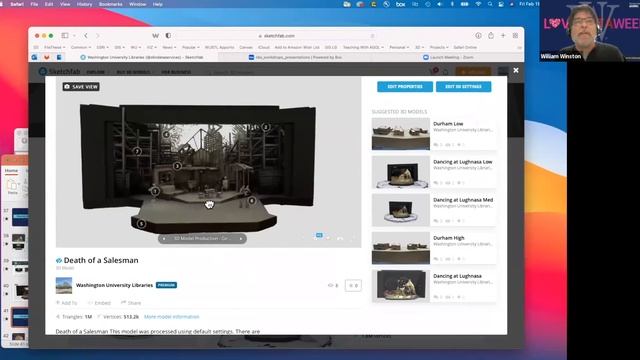Switch to the Box presentations tab
This screenshot has width=640, height=360.
(296, 58)
